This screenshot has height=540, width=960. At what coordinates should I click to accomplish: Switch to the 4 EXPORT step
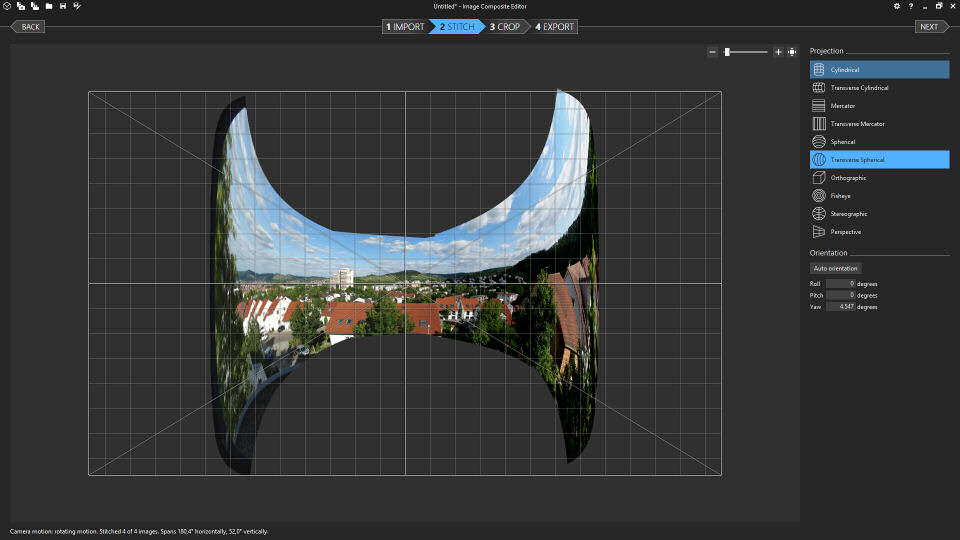coord(554,27)
